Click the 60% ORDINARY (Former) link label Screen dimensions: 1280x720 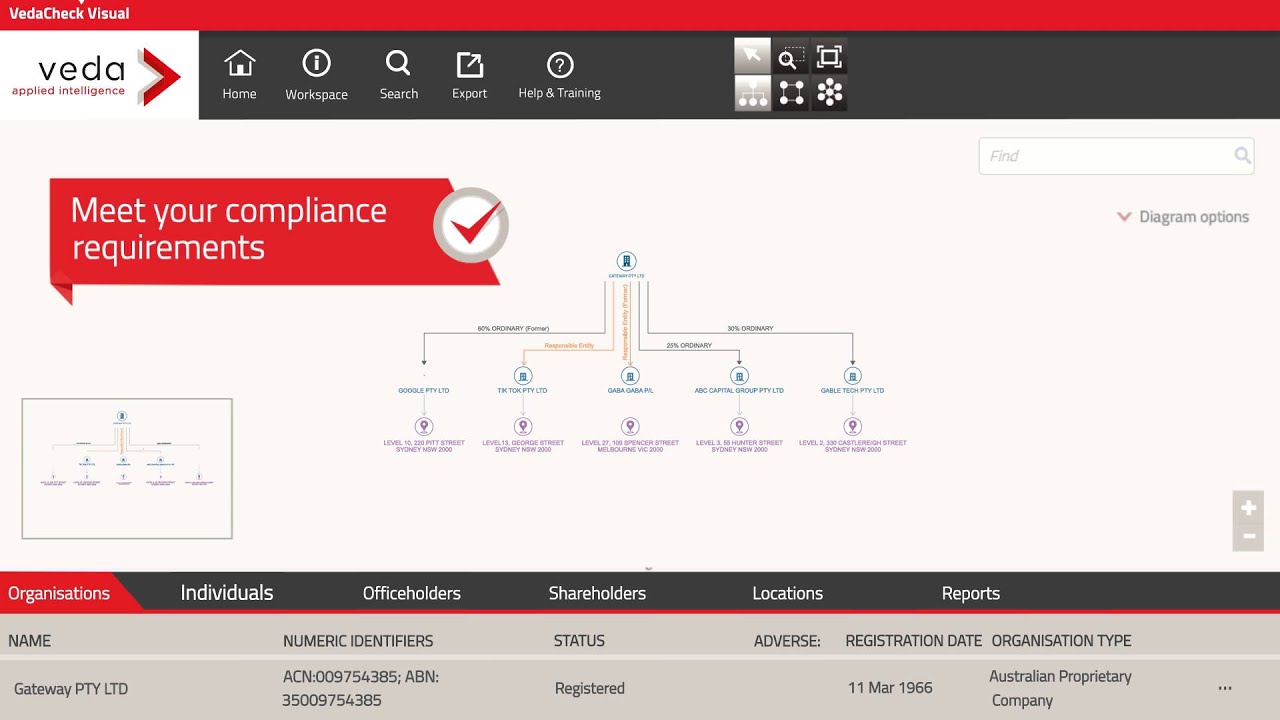513,329
